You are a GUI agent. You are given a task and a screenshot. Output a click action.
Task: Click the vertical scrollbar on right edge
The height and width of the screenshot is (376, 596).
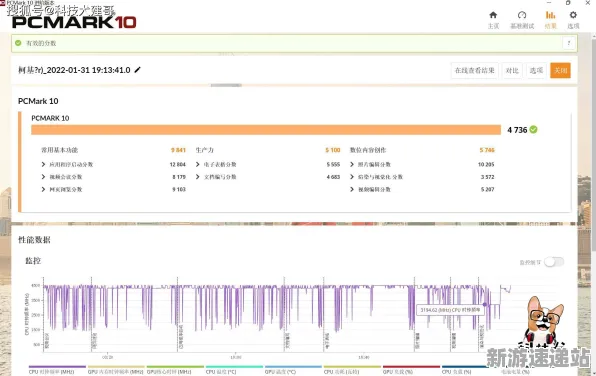tap(594, 143)
